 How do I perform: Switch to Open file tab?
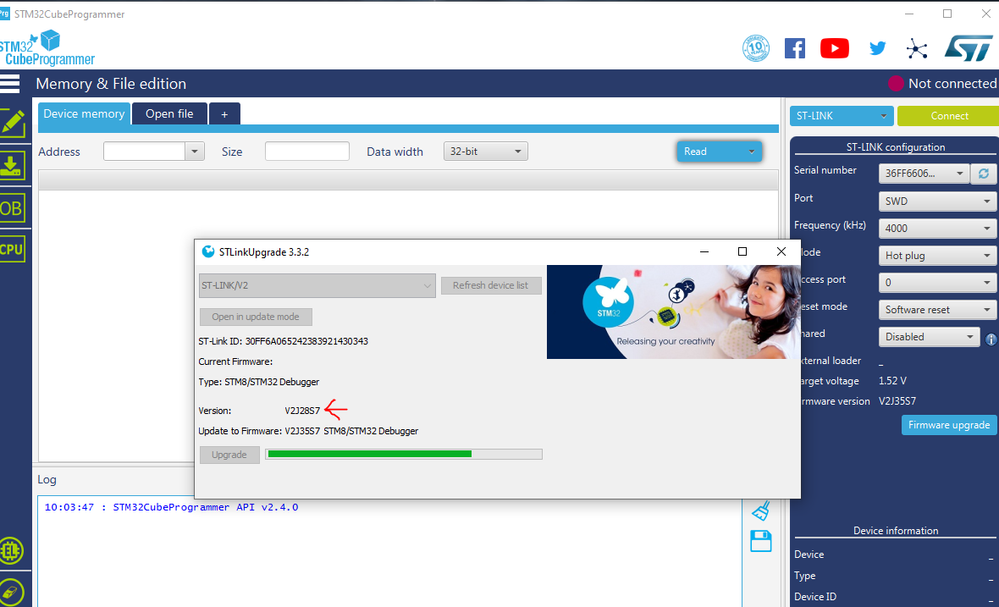(x=169, y=114)
